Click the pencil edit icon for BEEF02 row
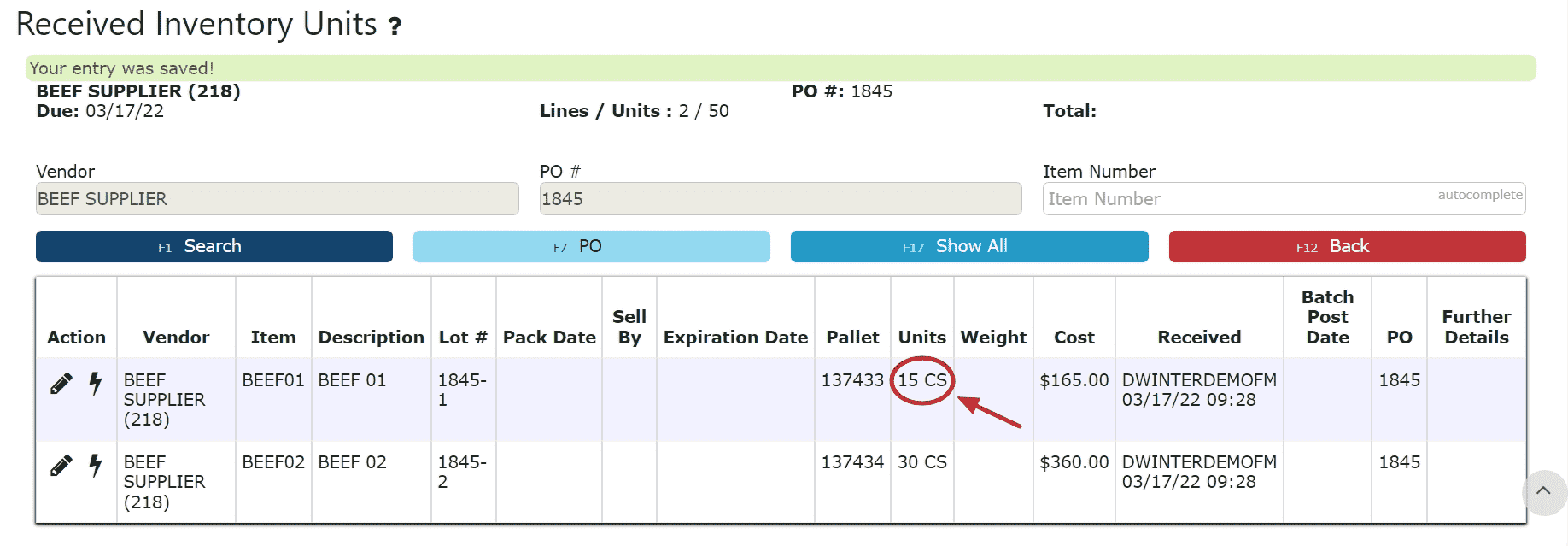 pos(61,466)
